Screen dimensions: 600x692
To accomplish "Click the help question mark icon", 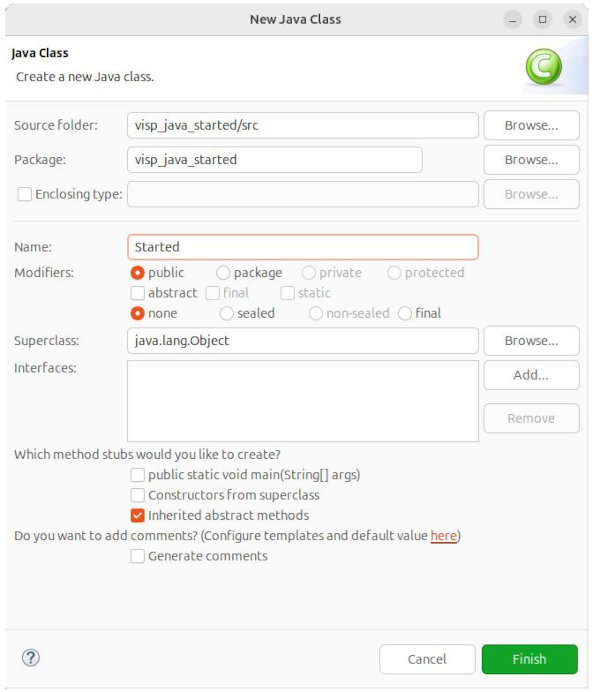I will (x=31, y=657).
